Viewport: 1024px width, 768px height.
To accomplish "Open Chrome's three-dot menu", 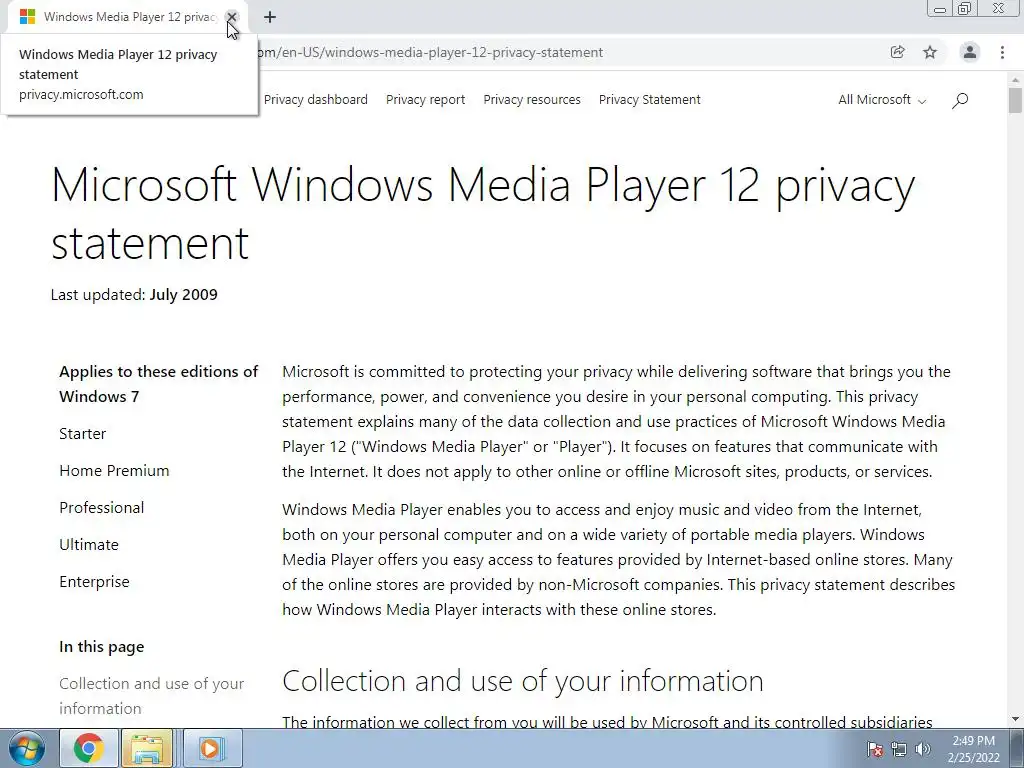I will click(1002, 52).
